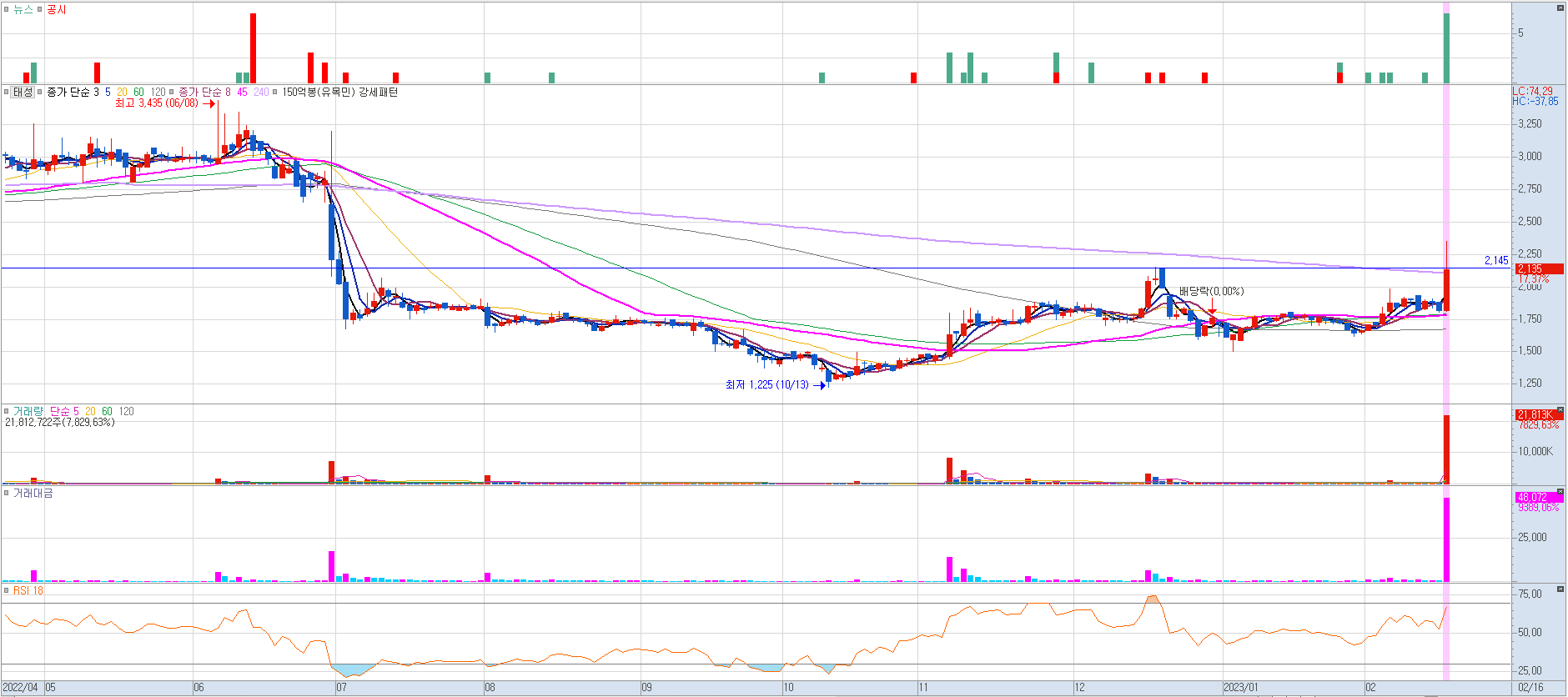Click the 3,250 price axis label
The height and width of the screenshot is (697, 1568).
(1530, 123)
